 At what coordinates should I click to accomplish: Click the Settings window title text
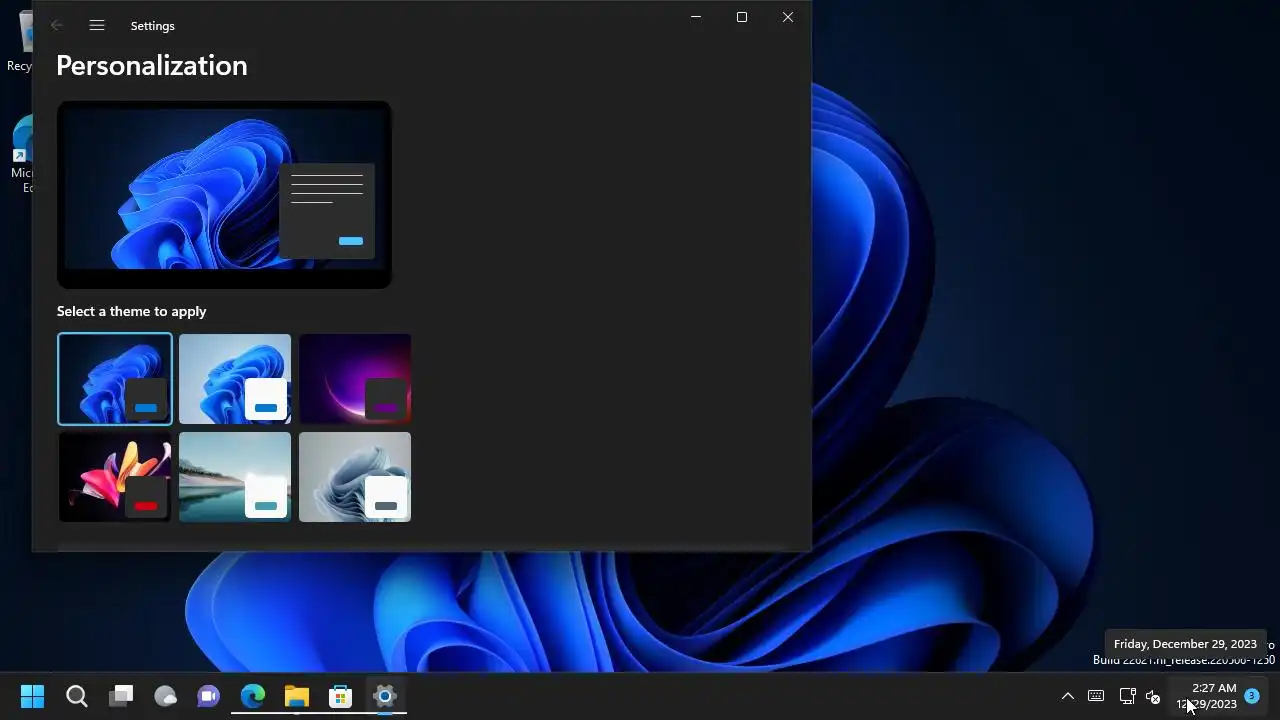(153, 26)
